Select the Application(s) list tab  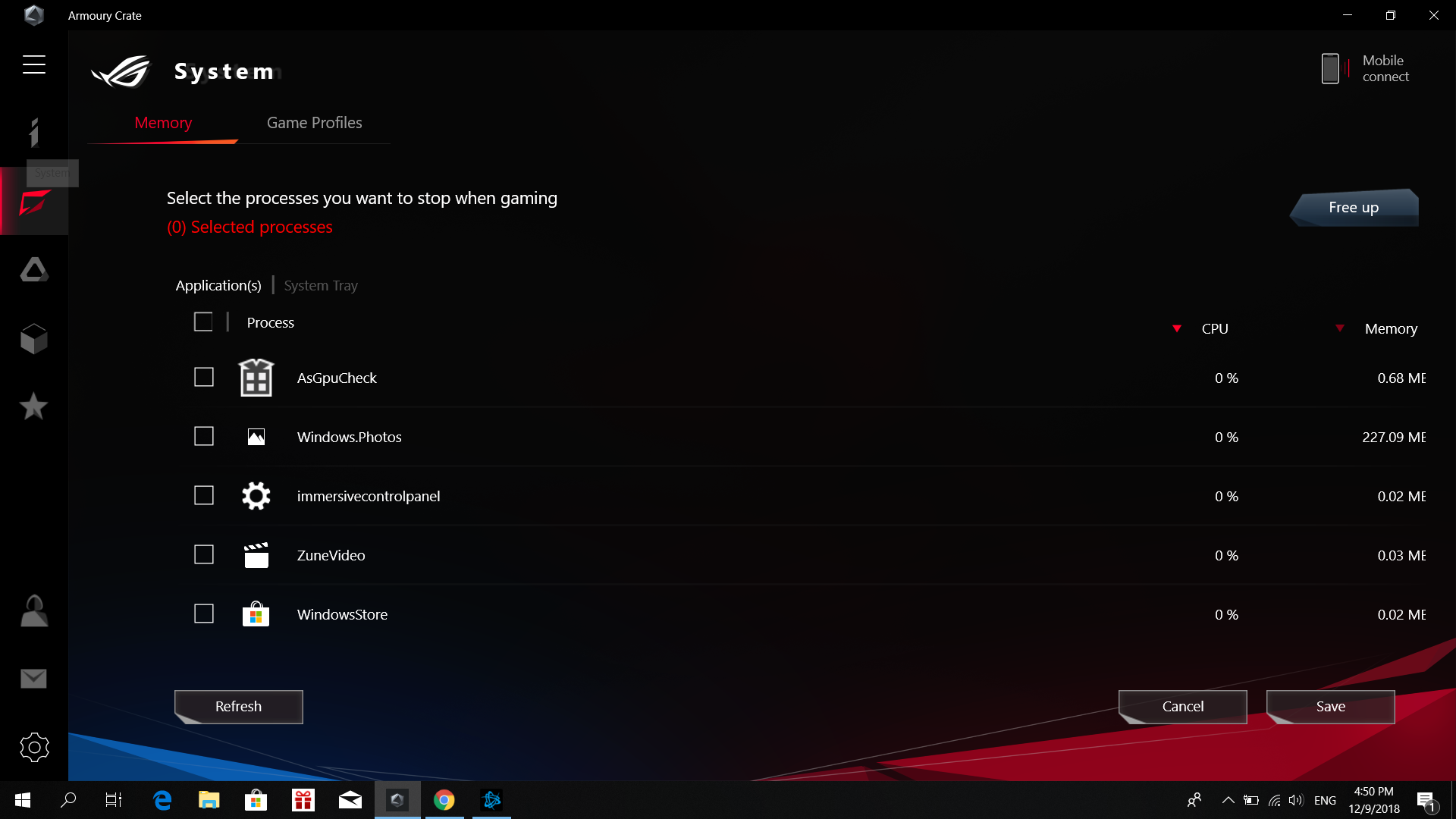pos(218,285)
